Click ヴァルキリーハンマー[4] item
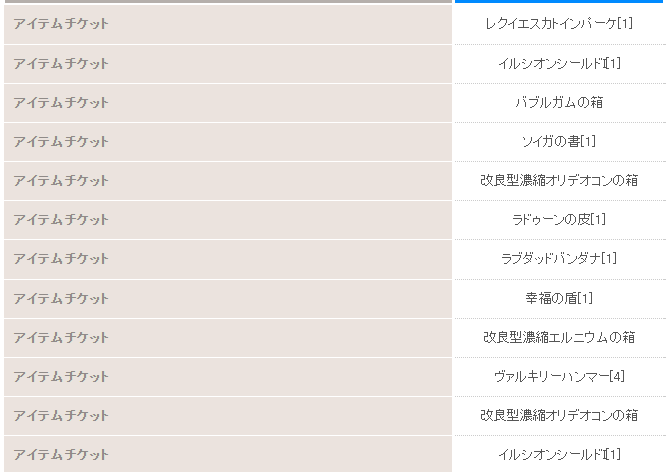666x472 pixels. 559,376
